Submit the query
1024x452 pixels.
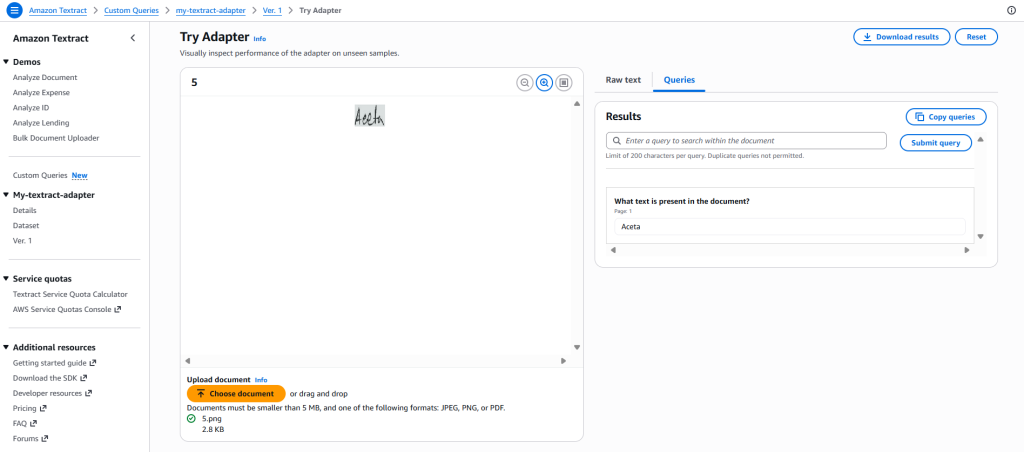935,143
